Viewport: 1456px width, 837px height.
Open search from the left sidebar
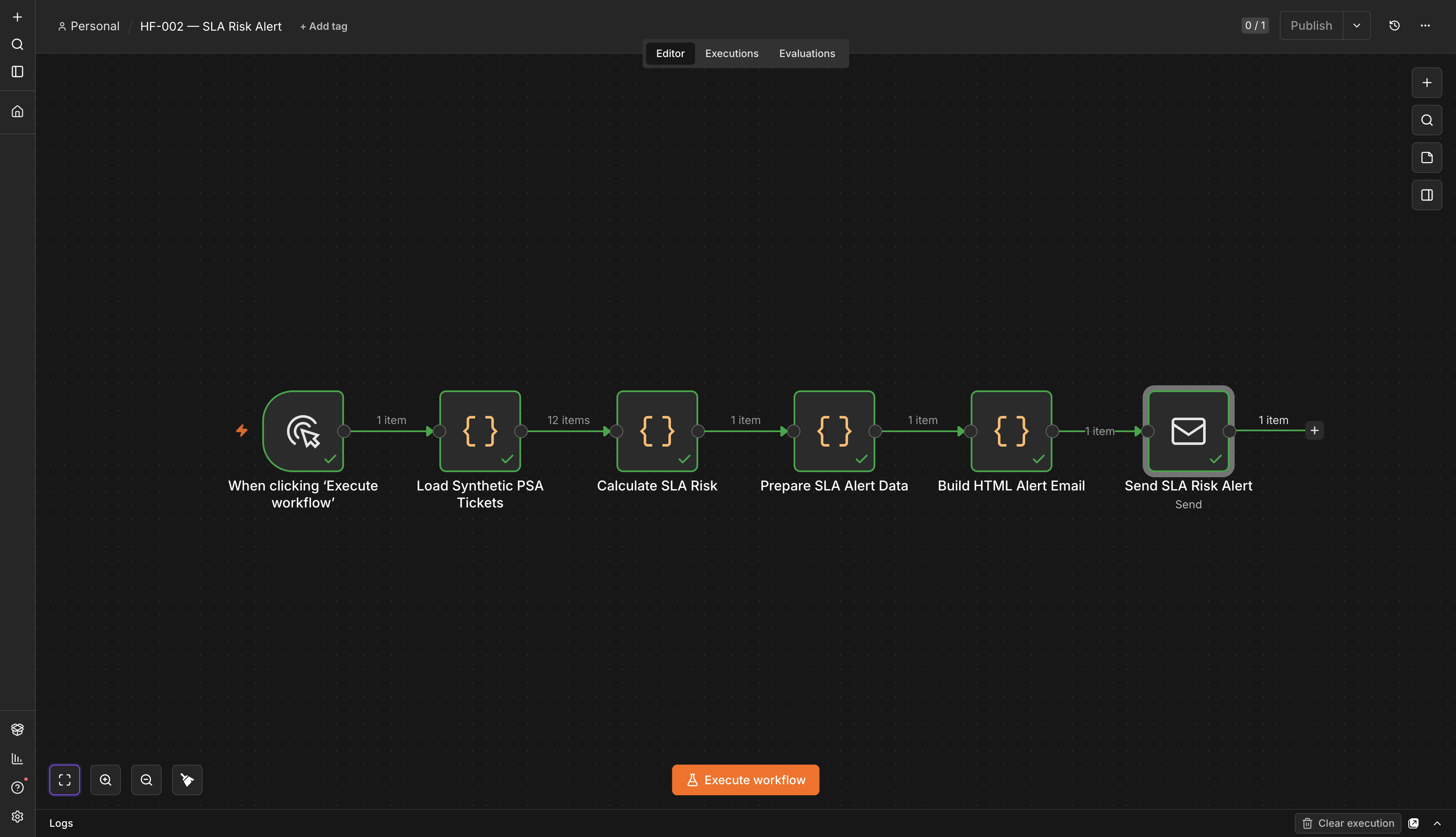point(17,44)
